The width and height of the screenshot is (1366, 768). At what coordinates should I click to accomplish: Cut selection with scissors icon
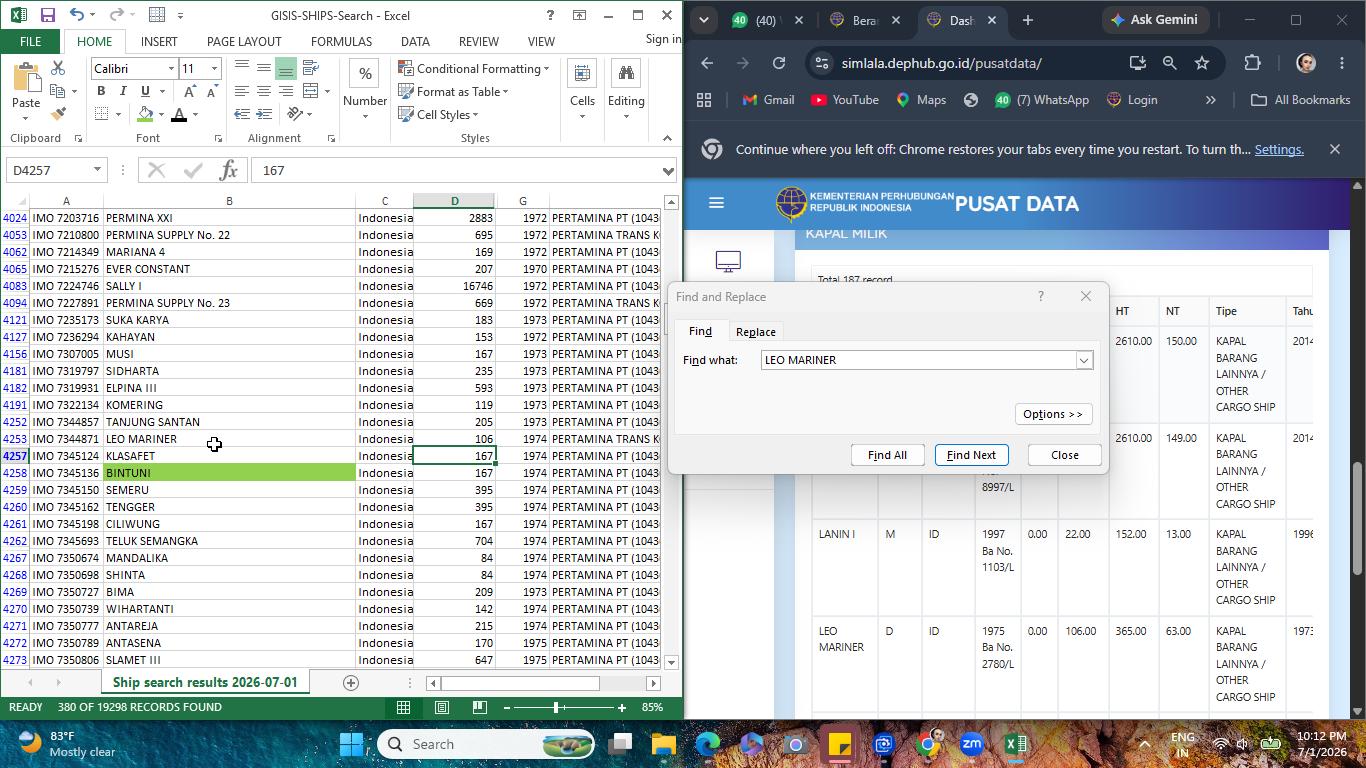click(x=58, y=68)
